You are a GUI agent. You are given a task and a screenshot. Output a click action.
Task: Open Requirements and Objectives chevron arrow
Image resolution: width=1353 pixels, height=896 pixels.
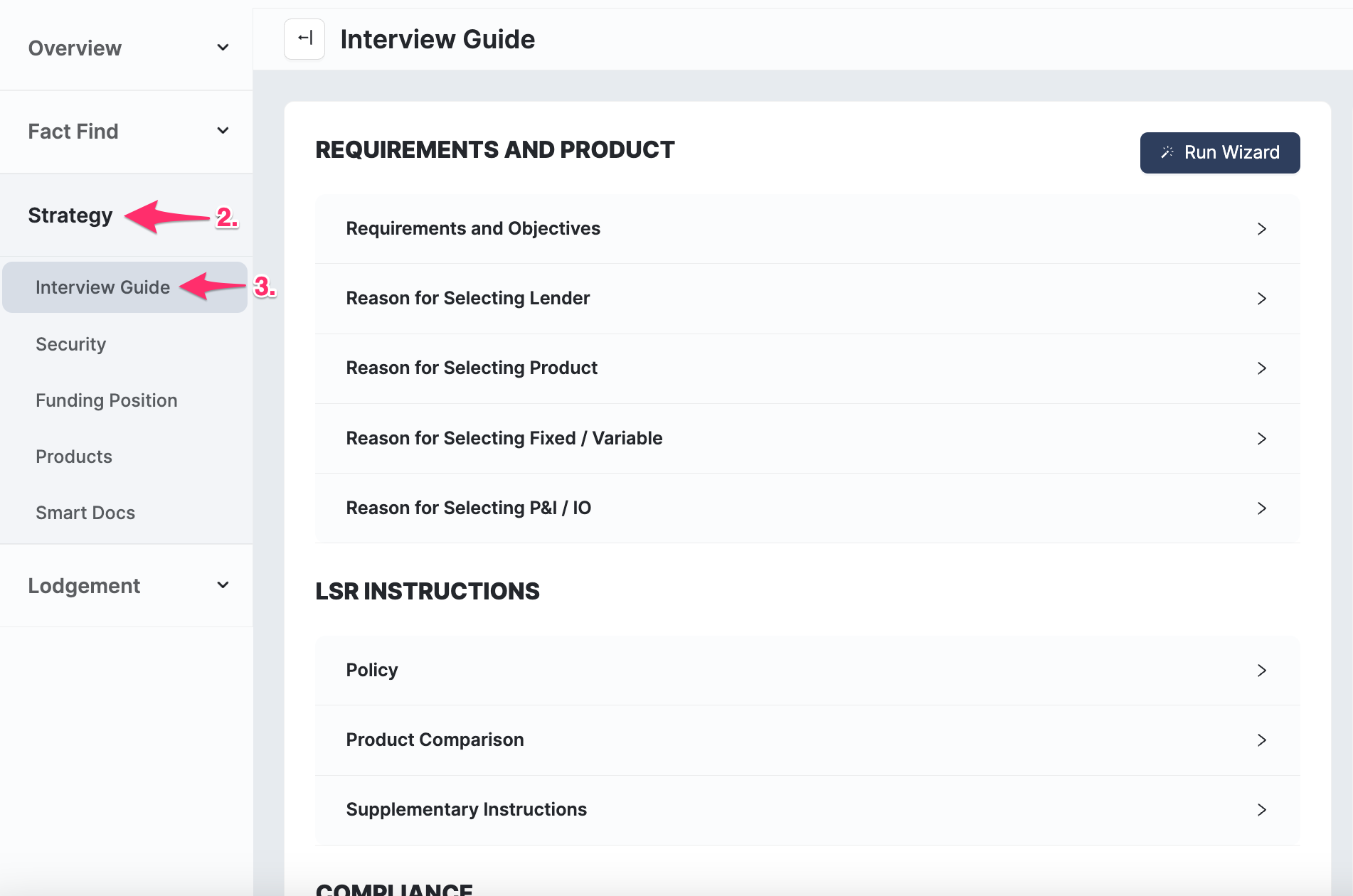(1261, 229)
